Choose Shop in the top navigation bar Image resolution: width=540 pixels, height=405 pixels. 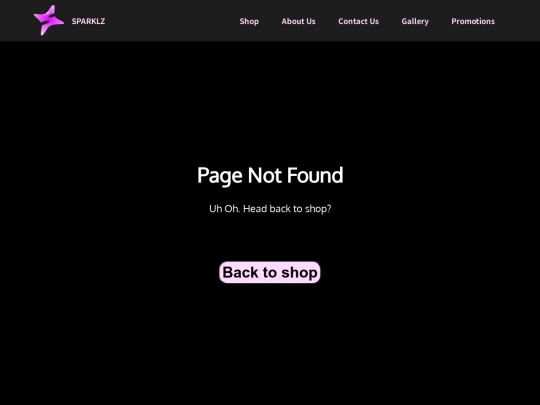(249, 21)
